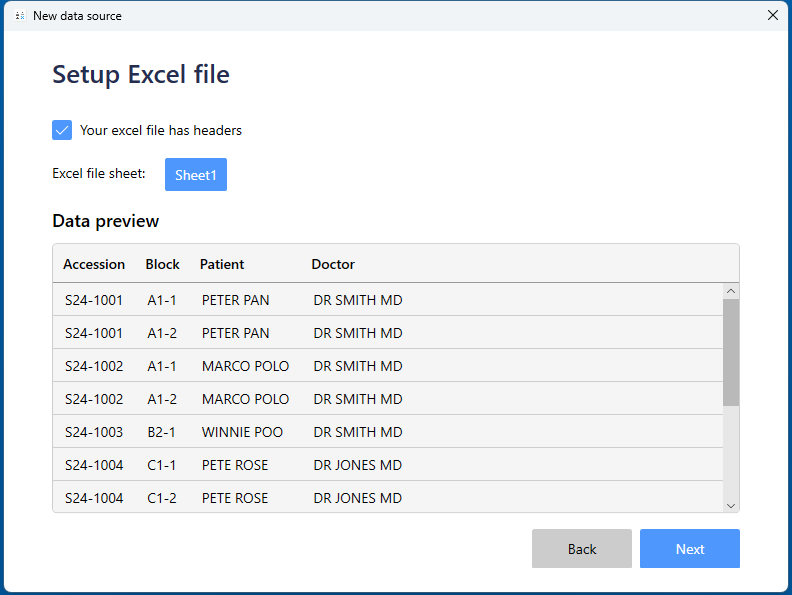The height and width of the screenshot is (595, 792).
Task: Click the Accession column header
Action: tap(94, 264)
